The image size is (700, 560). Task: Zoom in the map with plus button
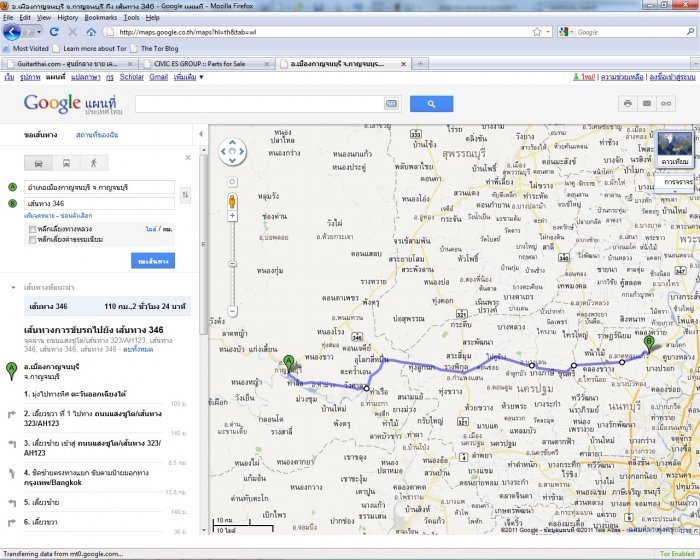tap(232, 216)
